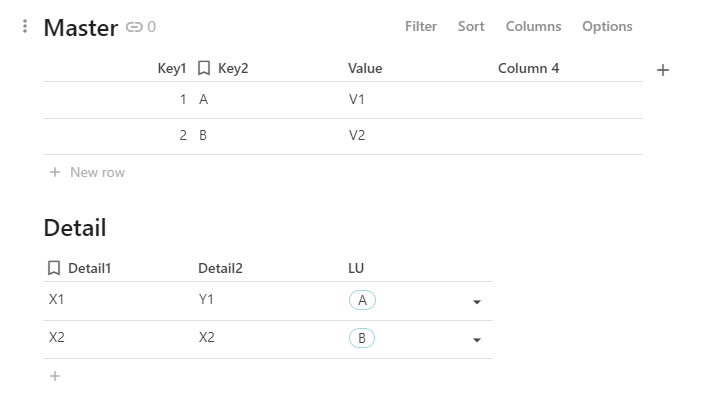The width and height of the screenshot is (715, 403).
Task: Click the bookmark icon on Key2 column
Action: [x=204, y=69]
